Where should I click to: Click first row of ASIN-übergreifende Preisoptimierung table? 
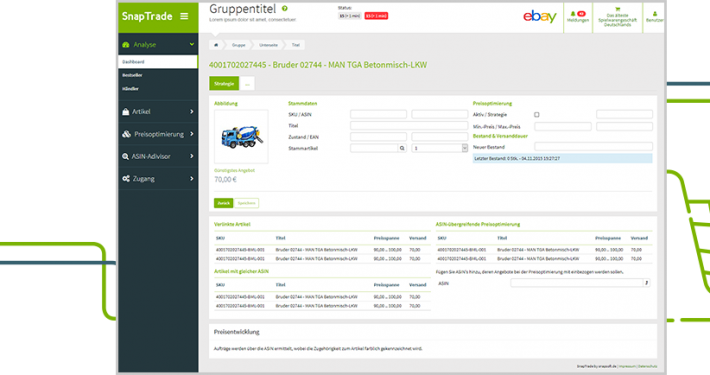[544, 250]
